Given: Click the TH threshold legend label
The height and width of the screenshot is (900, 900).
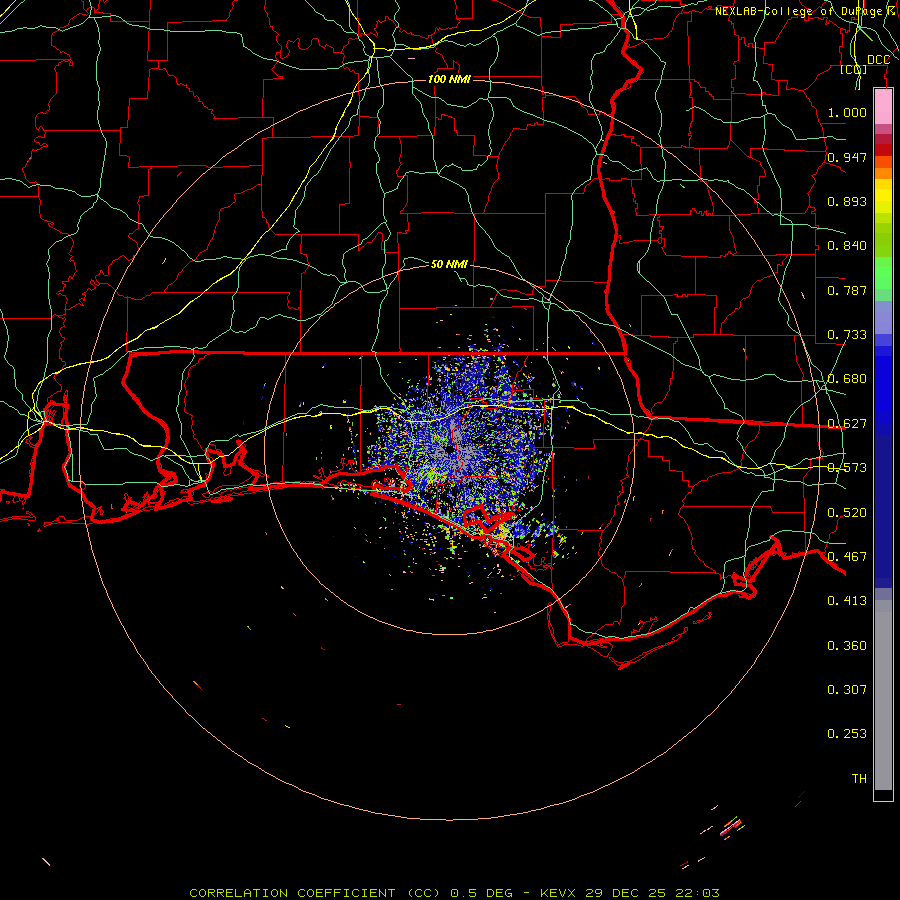Looking at the screenshot, I should 859,779.
